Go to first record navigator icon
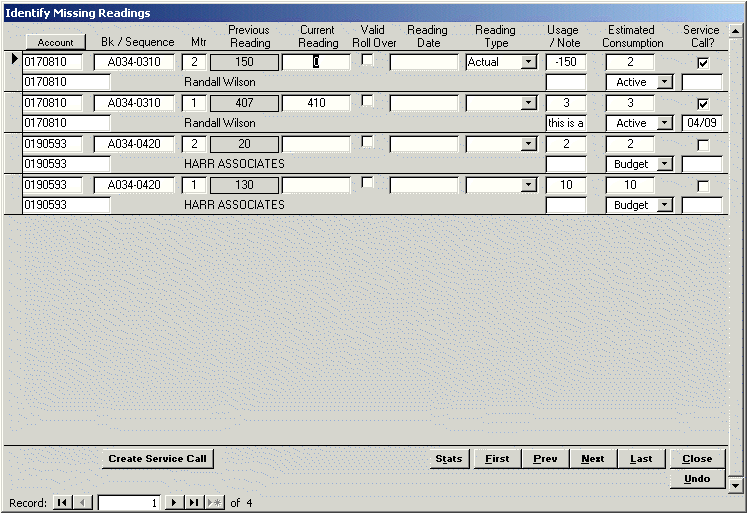747x513 pixels. (x=62, y=503)
